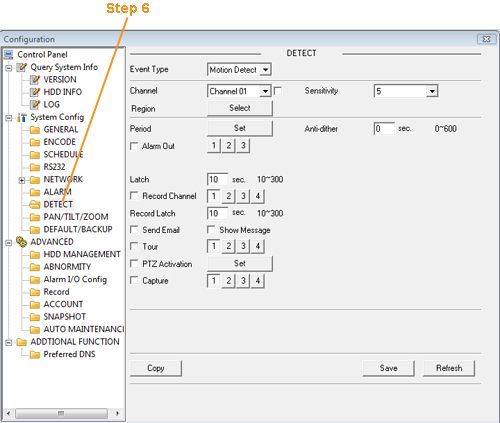Click the Save button
The image size is (500, 423).
(389, 368)
